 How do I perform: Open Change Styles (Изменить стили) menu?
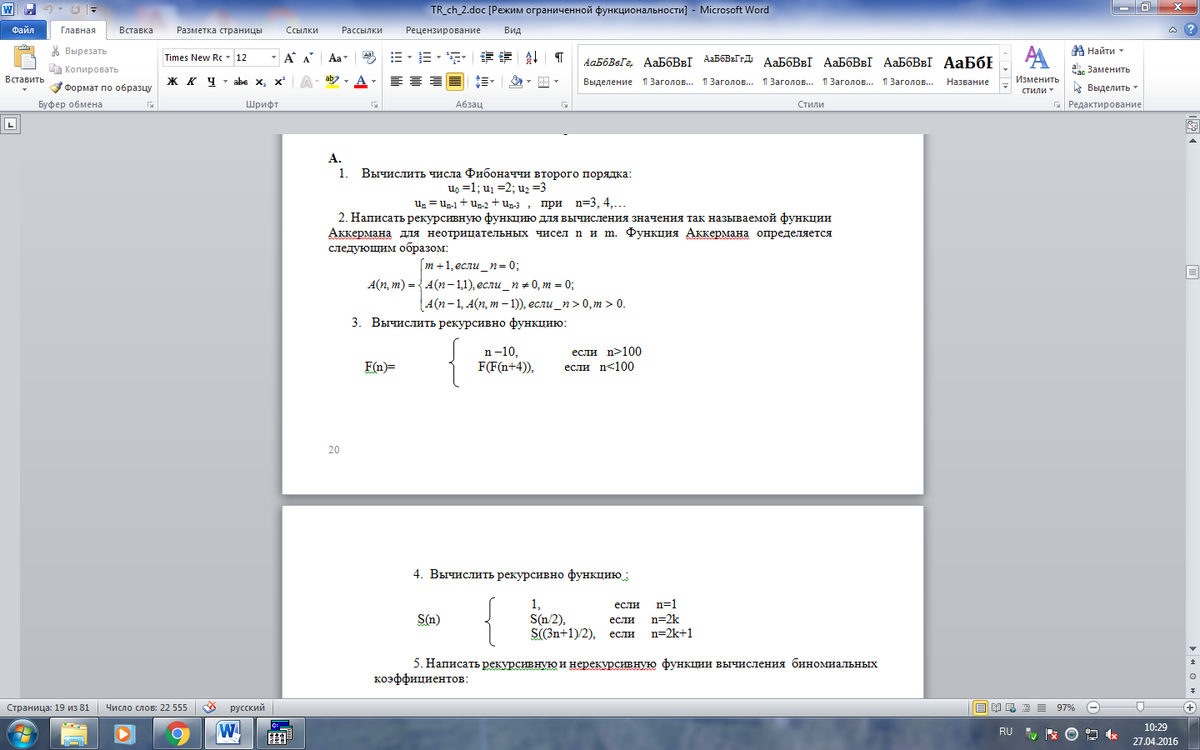(x=1037, y=70)
